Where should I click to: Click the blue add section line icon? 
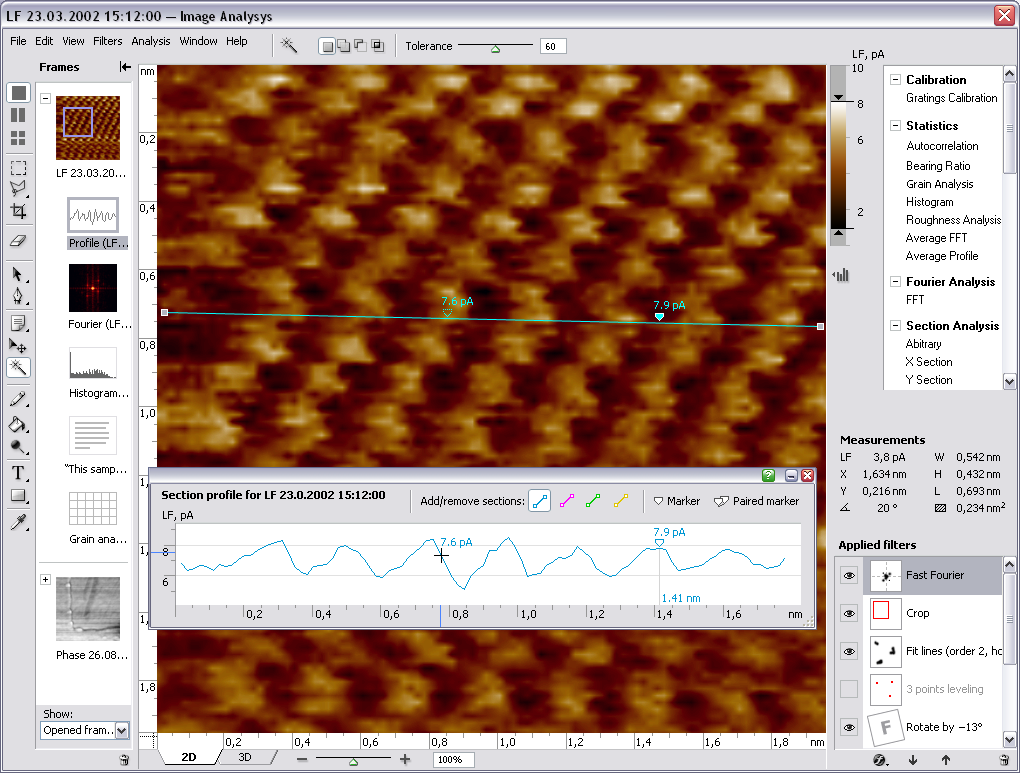(541, 501)
